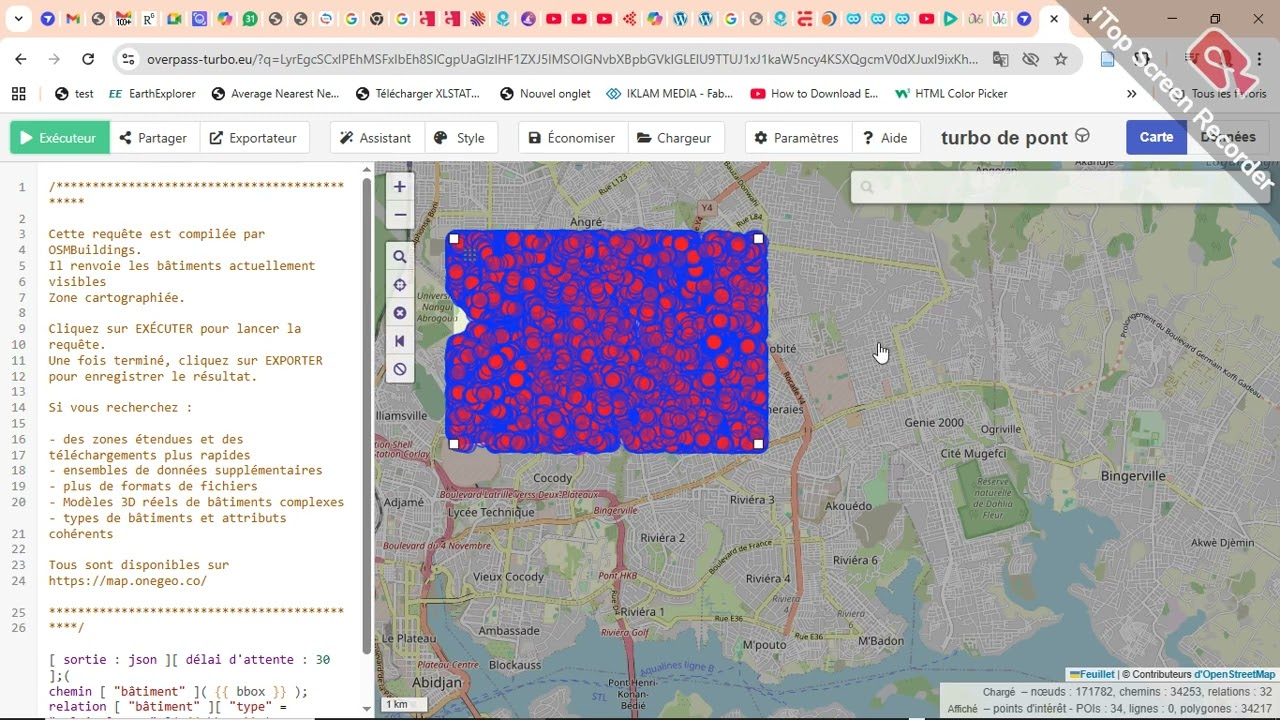
Task: Click the Abidjan label on the map
Action: point(437,683)
